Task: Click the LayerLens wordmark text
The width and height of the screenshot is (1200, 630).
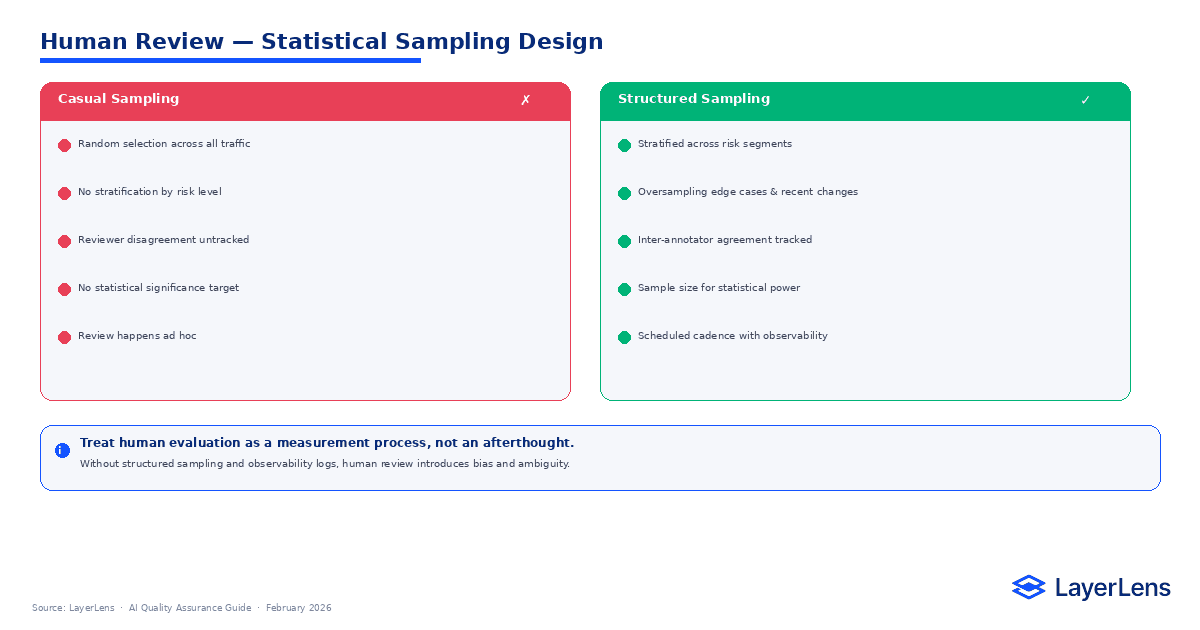Action: 1112,589
